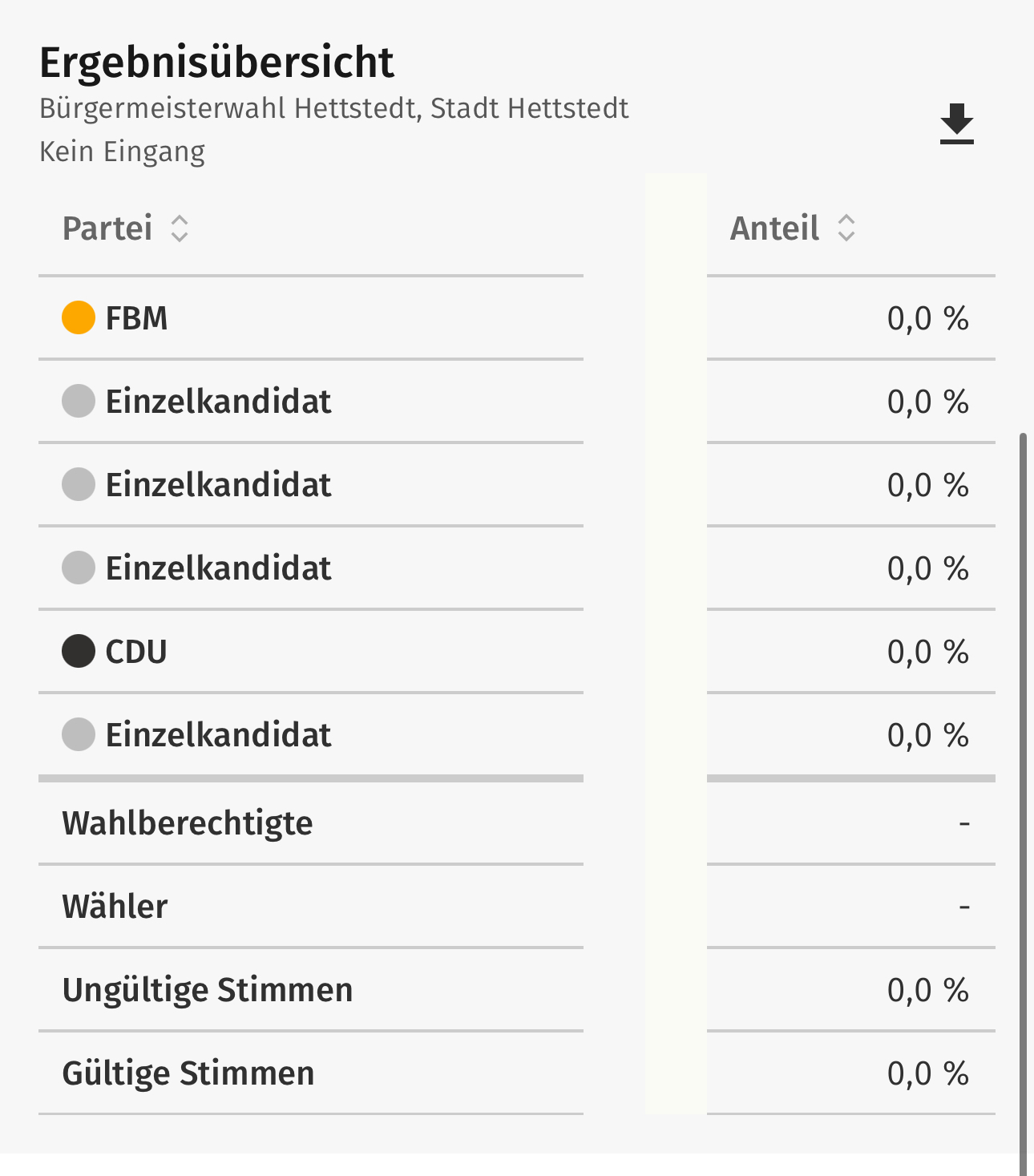Click the Partei column header text
Viewport: 1034px width, 1176px height.
(107, 228)
